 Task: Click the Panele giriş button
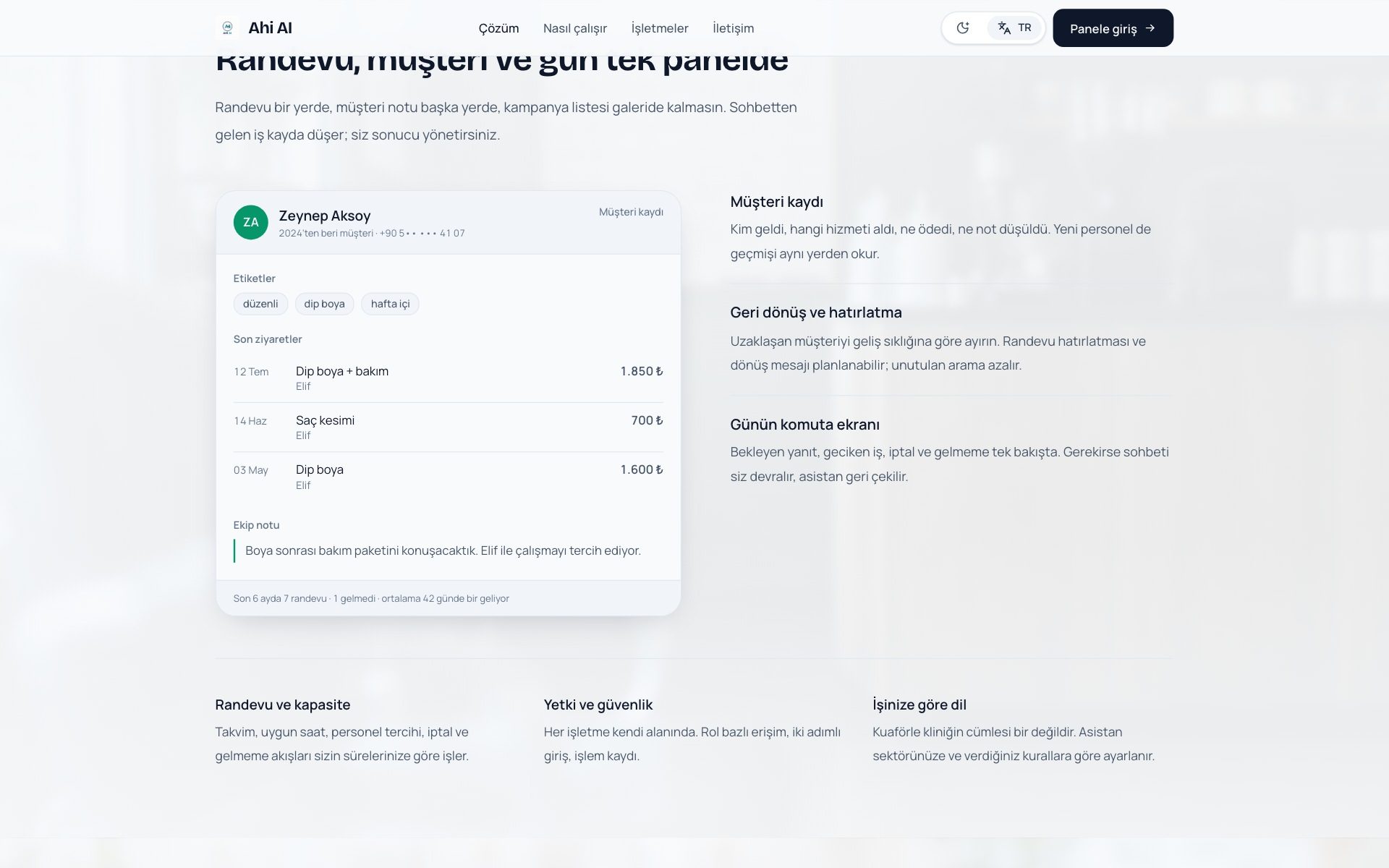click(1113, 28)
